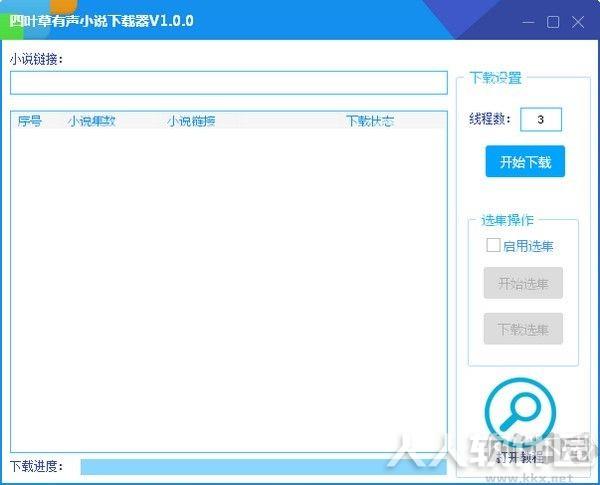Screen dimensions: 600x485
Task: Sort by 序号 column header
Action: [29, 121]
